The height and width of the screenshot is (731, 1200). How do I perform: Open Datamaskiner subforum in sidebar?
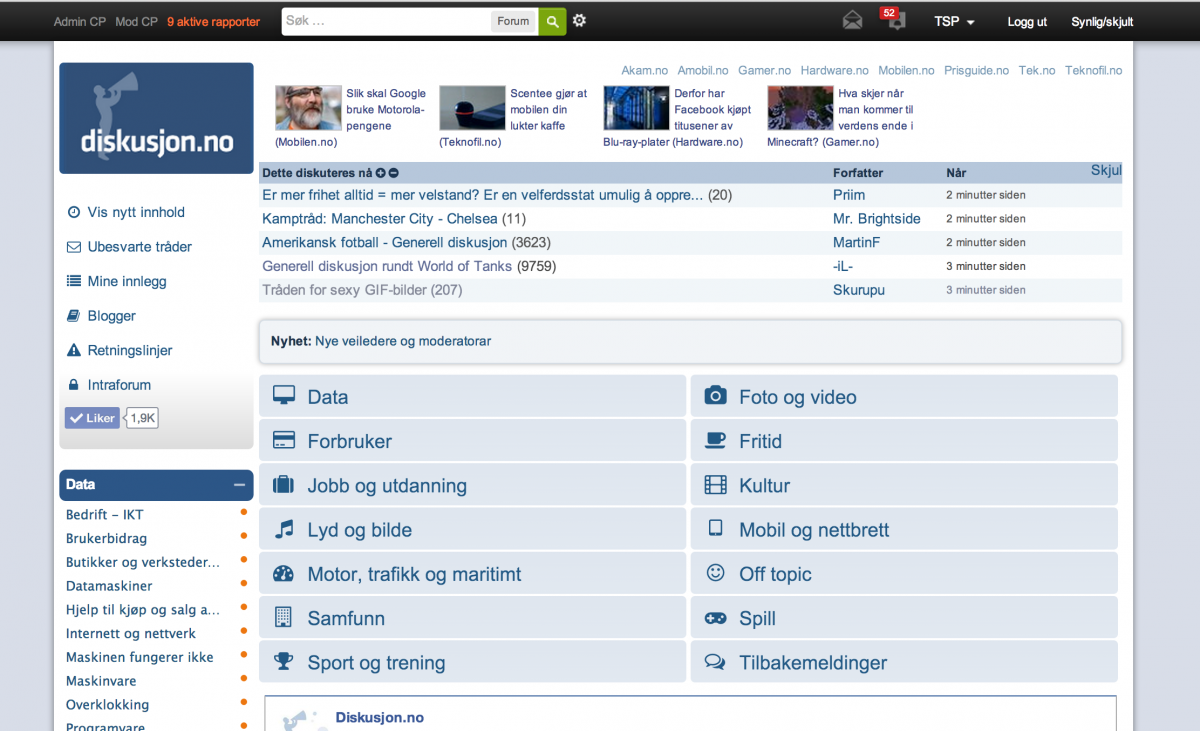tap(109, 586)
